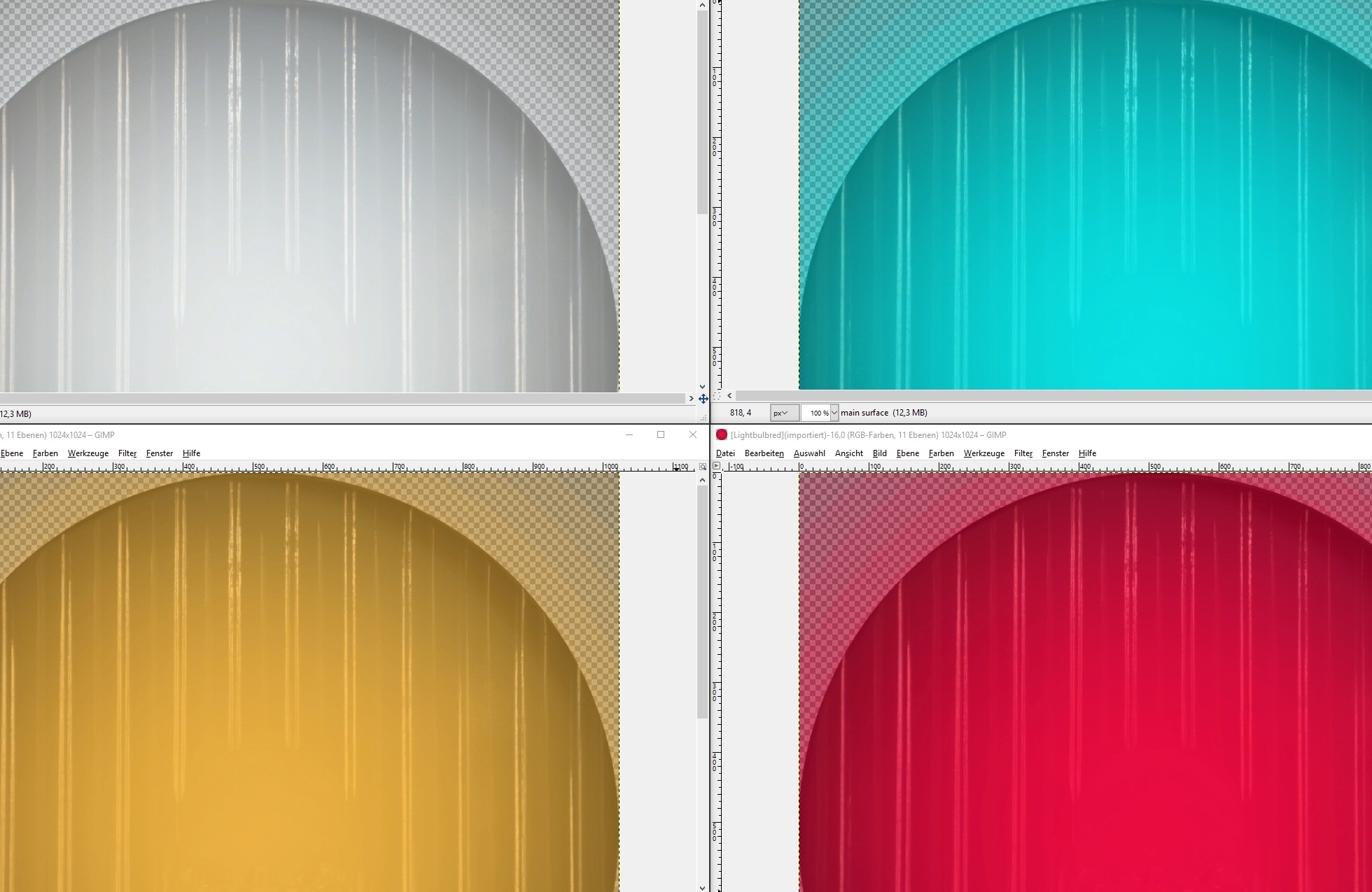Click the down scroll arrow in the gray window

point(702,386)
